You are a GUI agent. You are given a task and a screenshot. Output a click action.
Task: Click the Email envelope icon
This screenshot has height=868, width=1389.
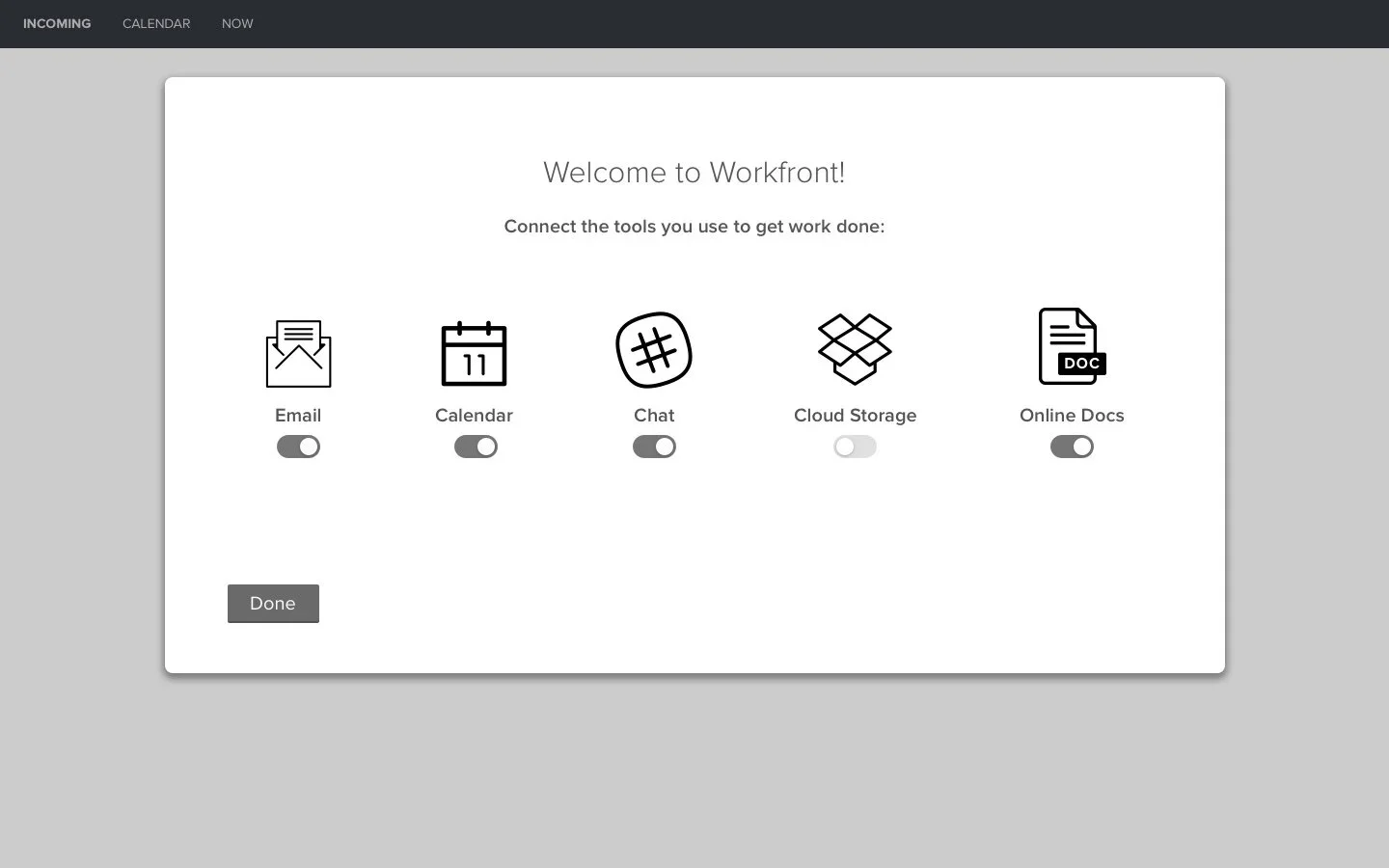(298, 354)
